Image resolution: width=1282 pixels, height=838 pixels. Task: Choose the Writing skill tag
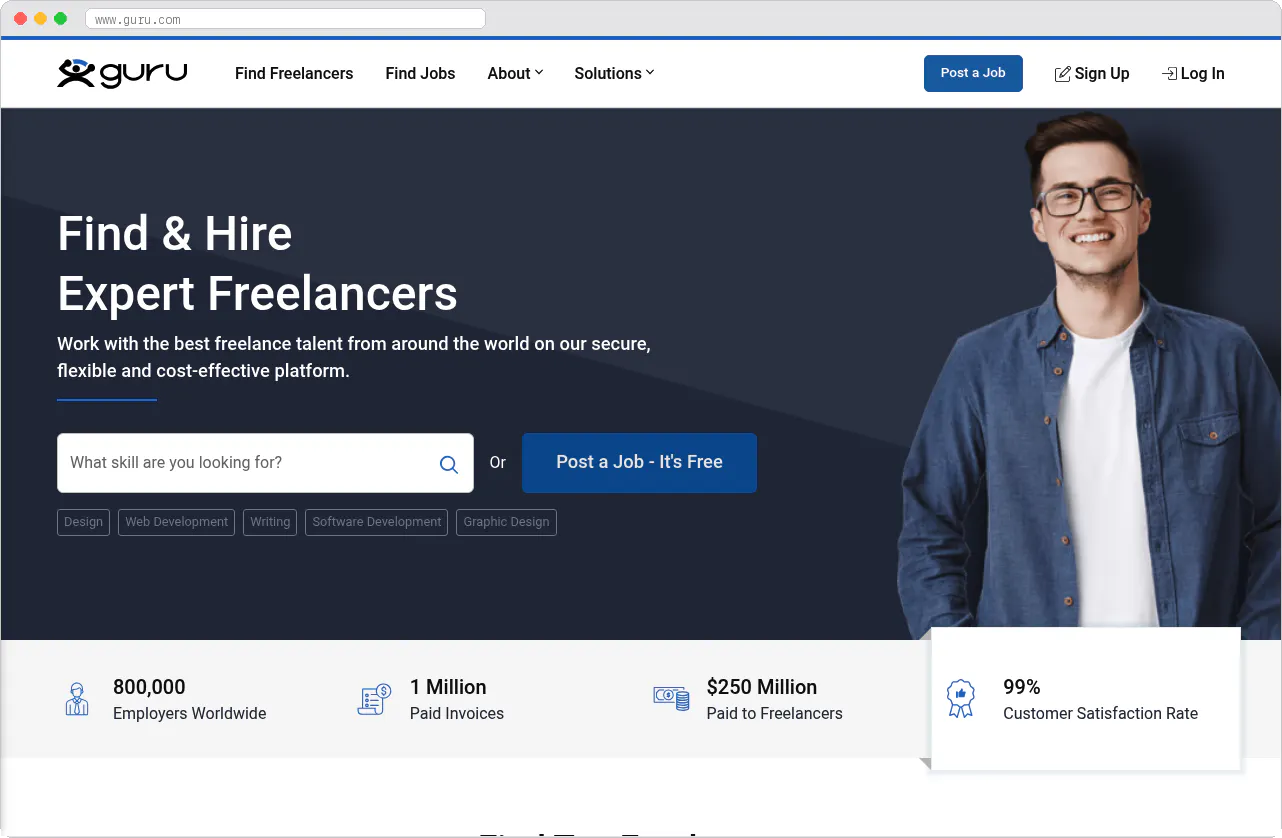click(269, 522)
